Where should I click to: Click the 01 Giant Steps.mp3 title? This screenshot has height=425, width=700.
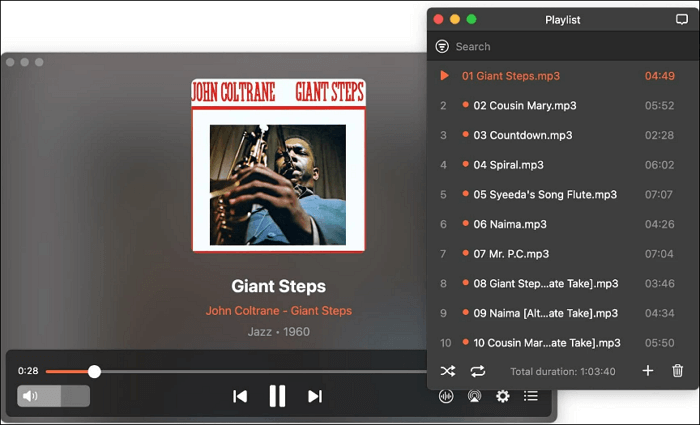pos(511,76)
